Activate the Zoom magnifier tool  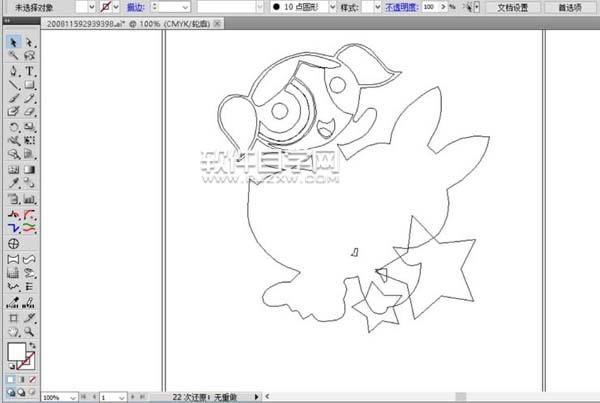pos(29,331)
